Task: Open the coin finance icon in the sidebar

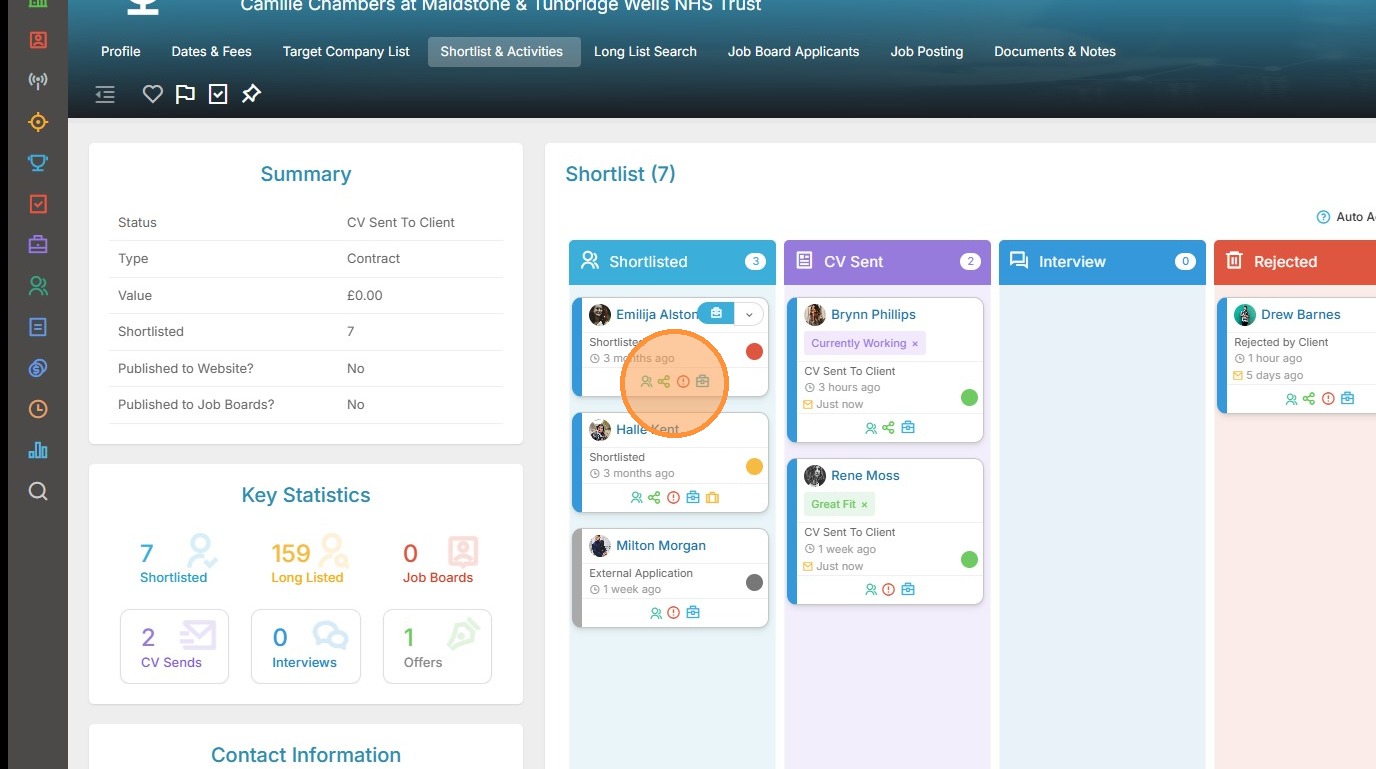Action: (38, 368)
